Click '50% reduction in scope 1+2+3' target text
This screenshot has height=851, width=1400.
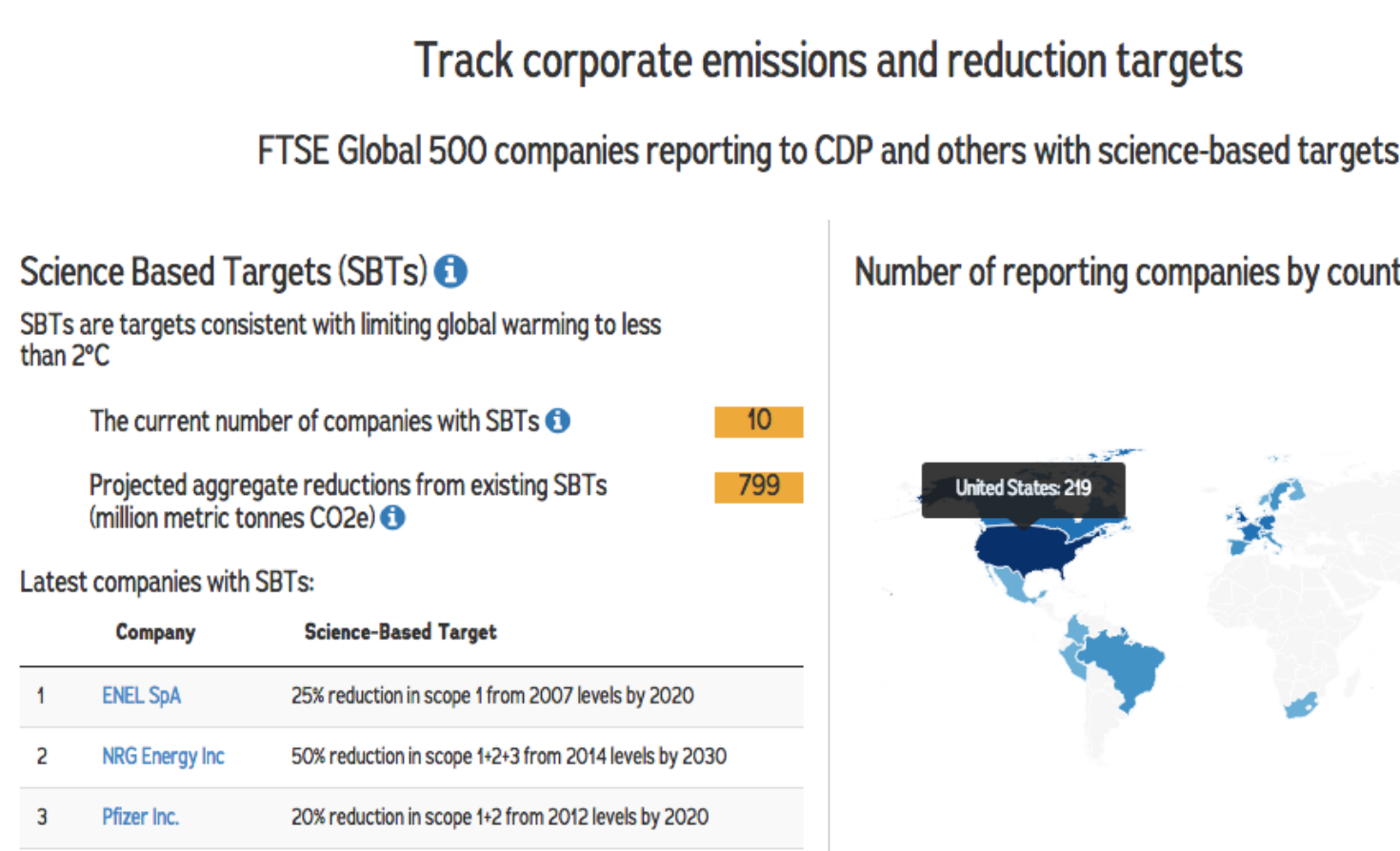click(509, 757)
